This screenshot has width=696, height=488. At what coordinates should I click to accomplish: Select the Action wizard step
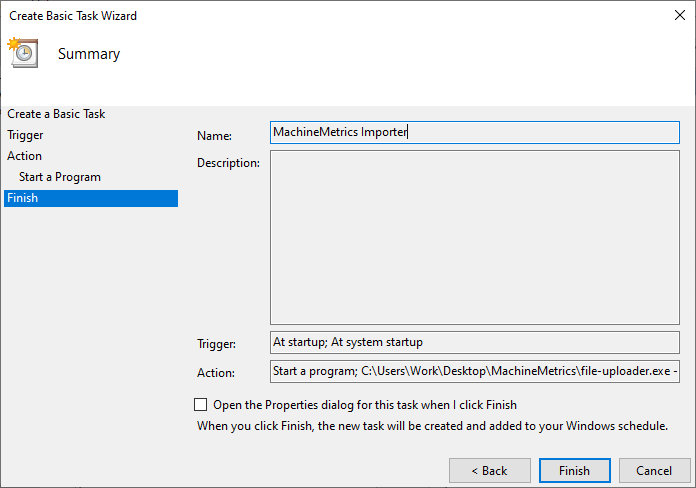(x=24, y=156)
